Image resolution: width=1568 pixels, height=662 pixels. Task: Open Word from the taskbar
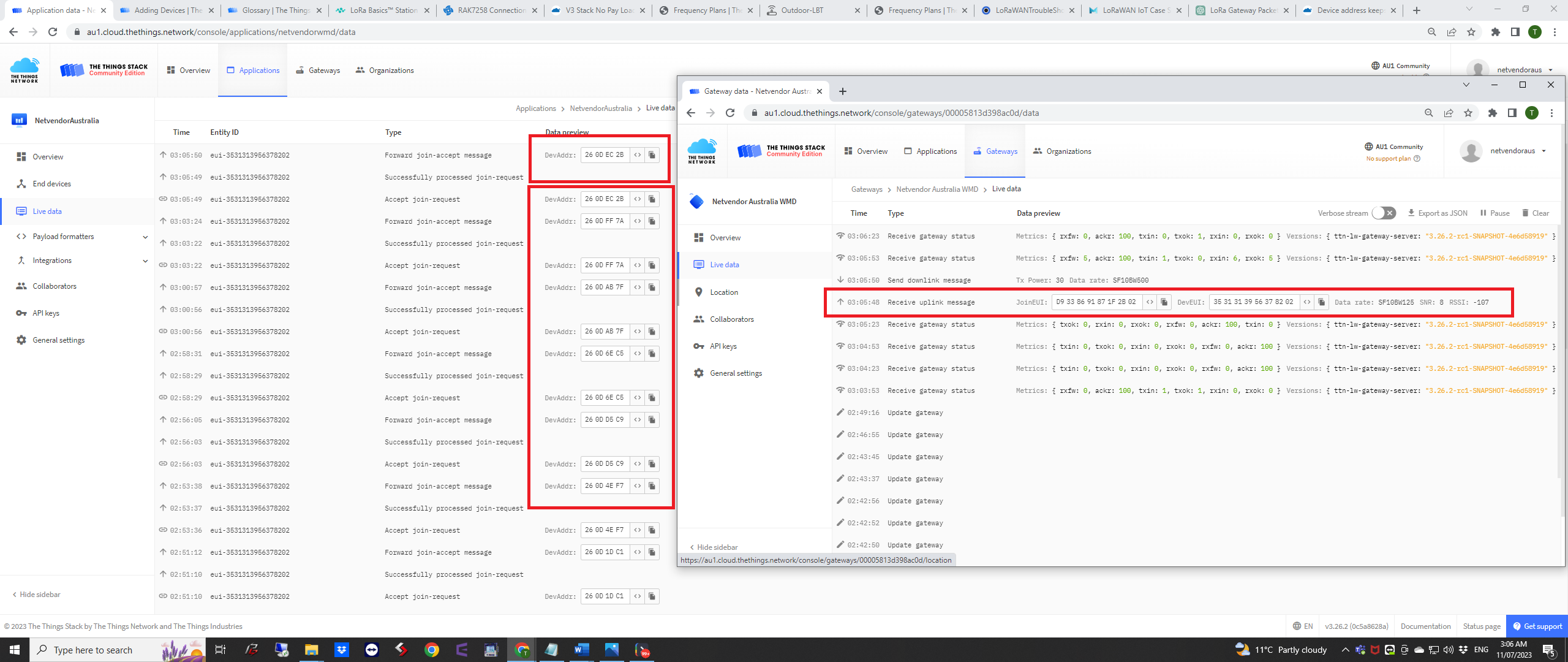(x=581, y=650)
